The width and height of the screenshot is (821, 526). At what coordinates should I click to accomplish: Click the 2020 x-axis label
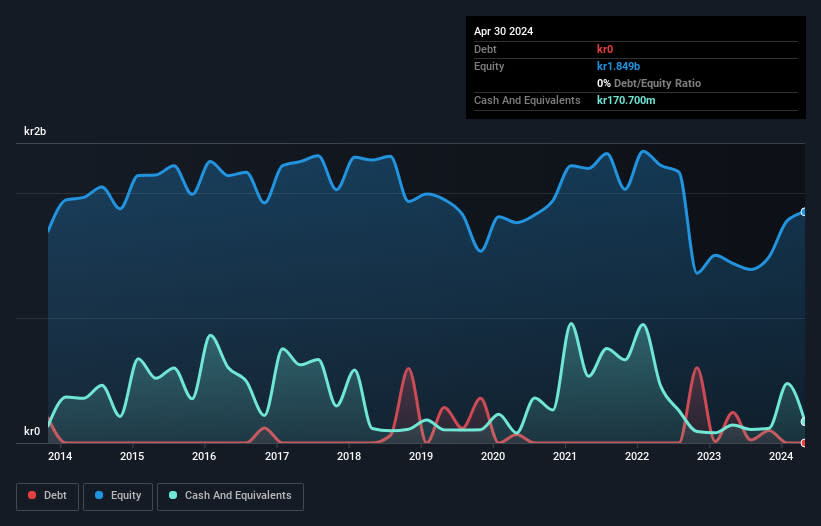coord(493,456)
